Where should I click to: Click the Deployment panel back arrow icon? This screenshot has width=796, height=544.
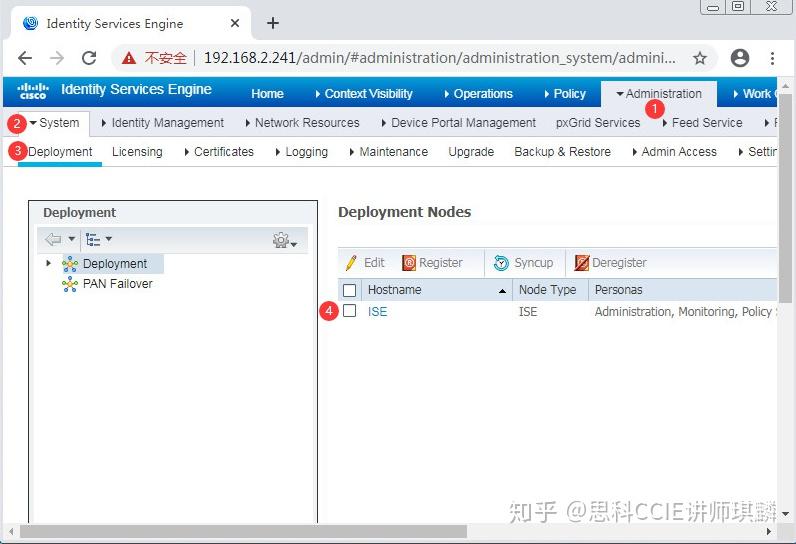(x=53, y=239)
